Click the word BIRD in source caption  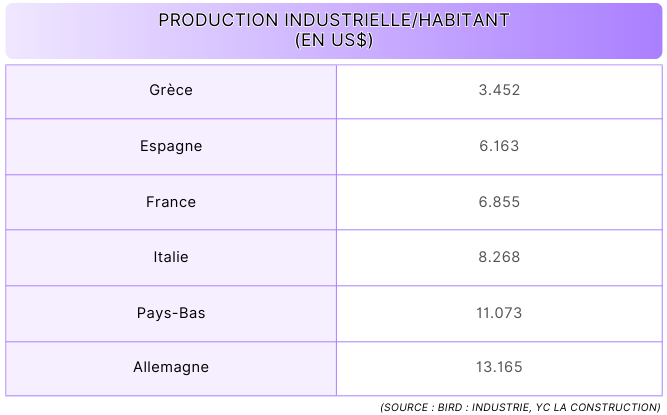[x=450, y=407]
